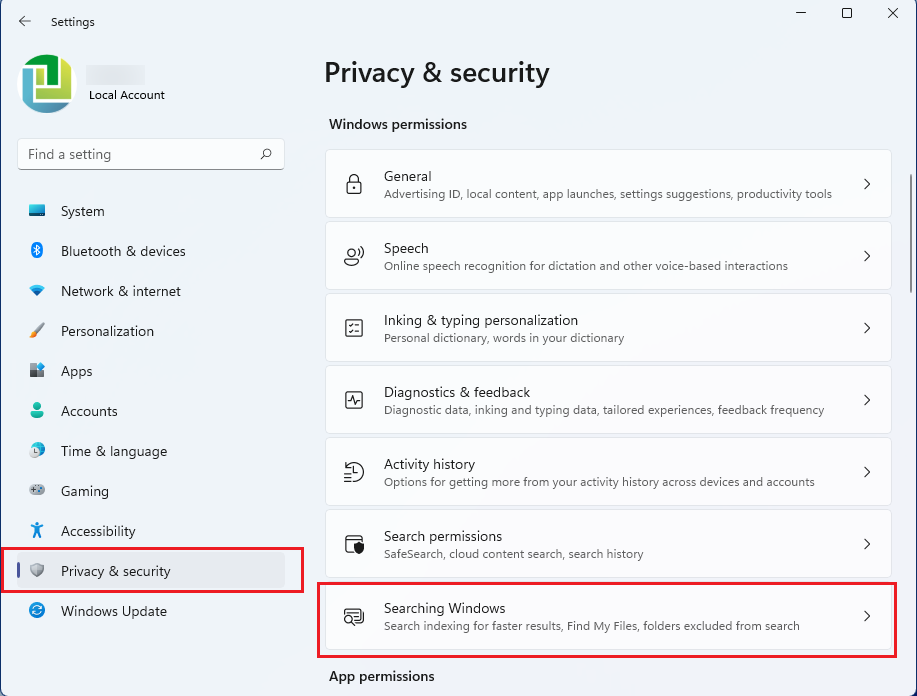Click the Find a setting search box

pyautogui.click(x=151, y=154)
